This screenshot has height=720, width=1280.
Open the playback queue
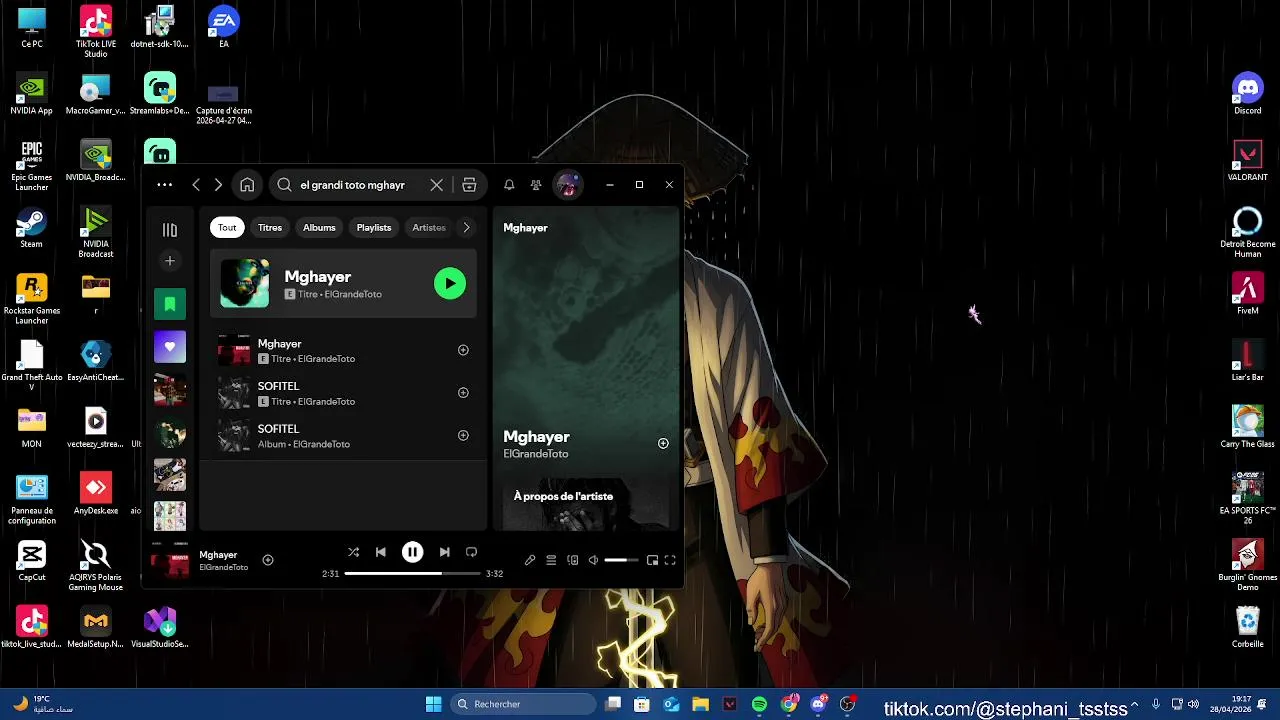coord(551,561)
